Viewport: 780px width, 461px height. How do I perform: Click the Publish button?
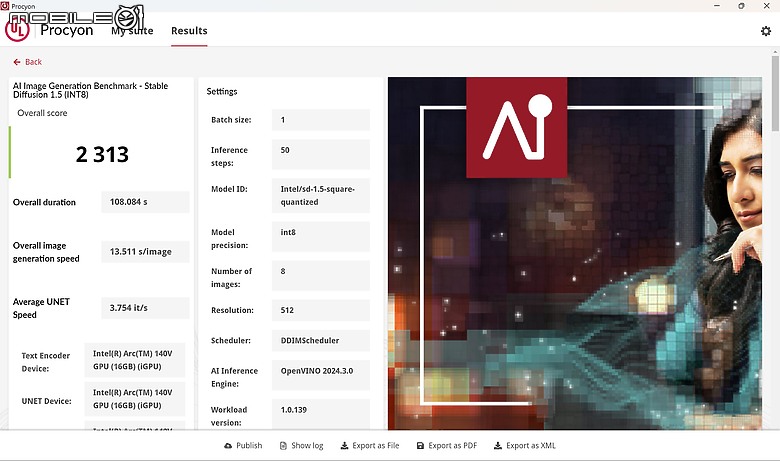pos(243,446)
